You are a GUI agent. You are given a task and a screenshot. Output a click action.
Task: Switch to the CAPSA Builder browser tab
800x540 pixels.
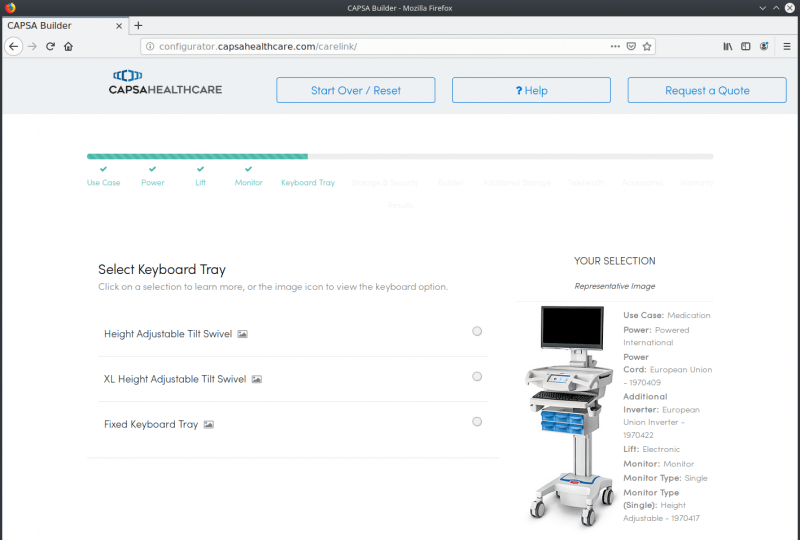coord(64,26)
